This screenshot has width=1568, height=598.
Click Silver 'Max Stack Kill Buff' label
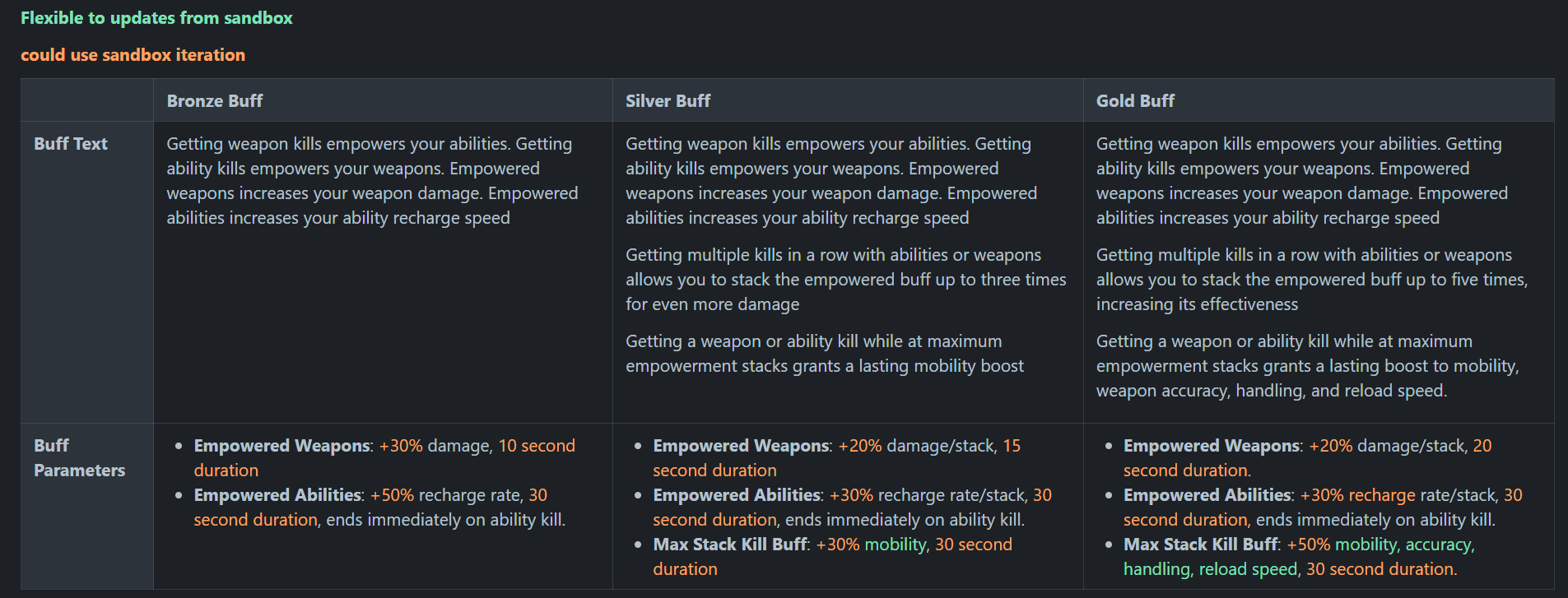(730, 544)
